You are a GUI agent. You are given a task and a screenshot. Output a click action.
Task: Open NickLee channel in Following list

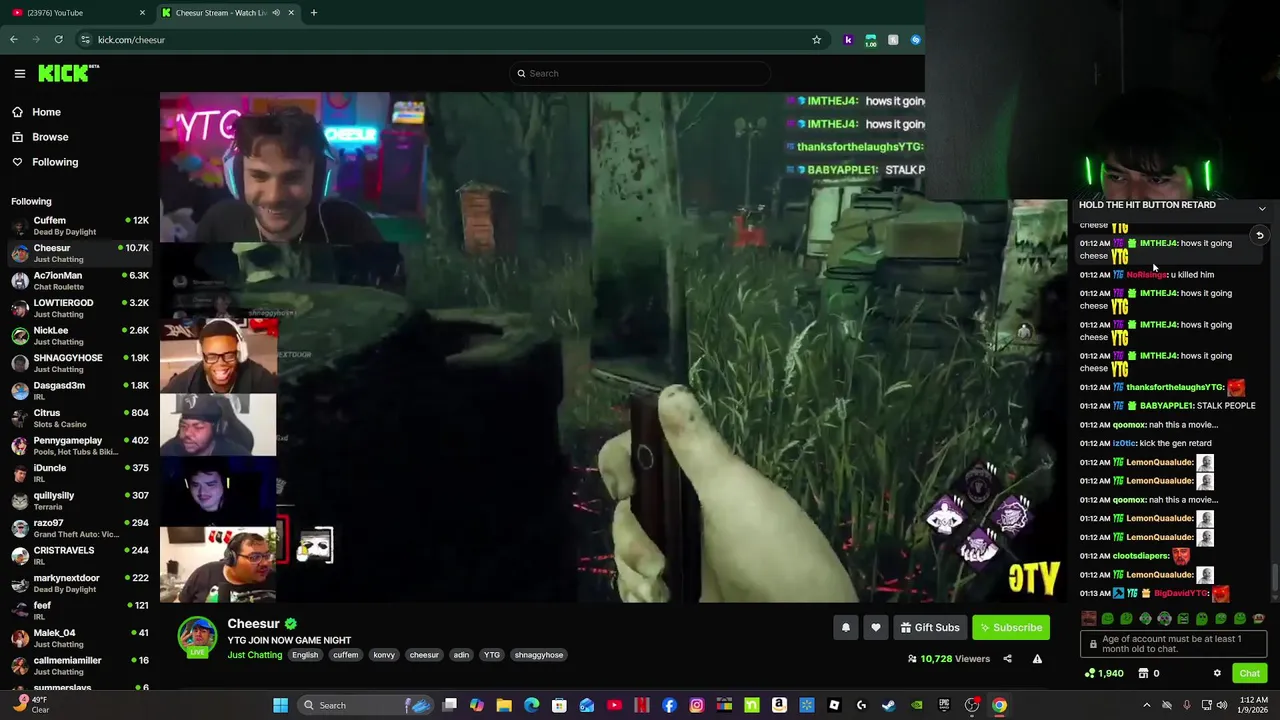click(x=80, y=336)
